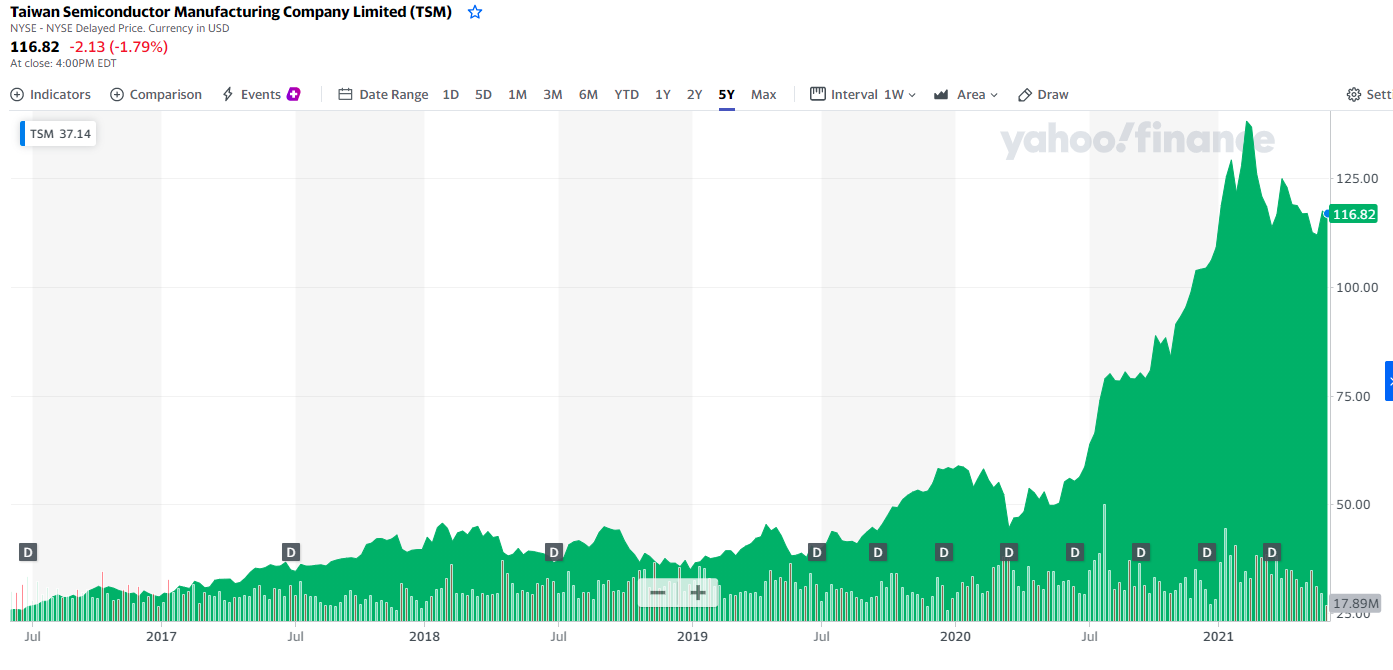1393x670 pixels.
Task: Open the Date Range picker
Action: (383, 94)
